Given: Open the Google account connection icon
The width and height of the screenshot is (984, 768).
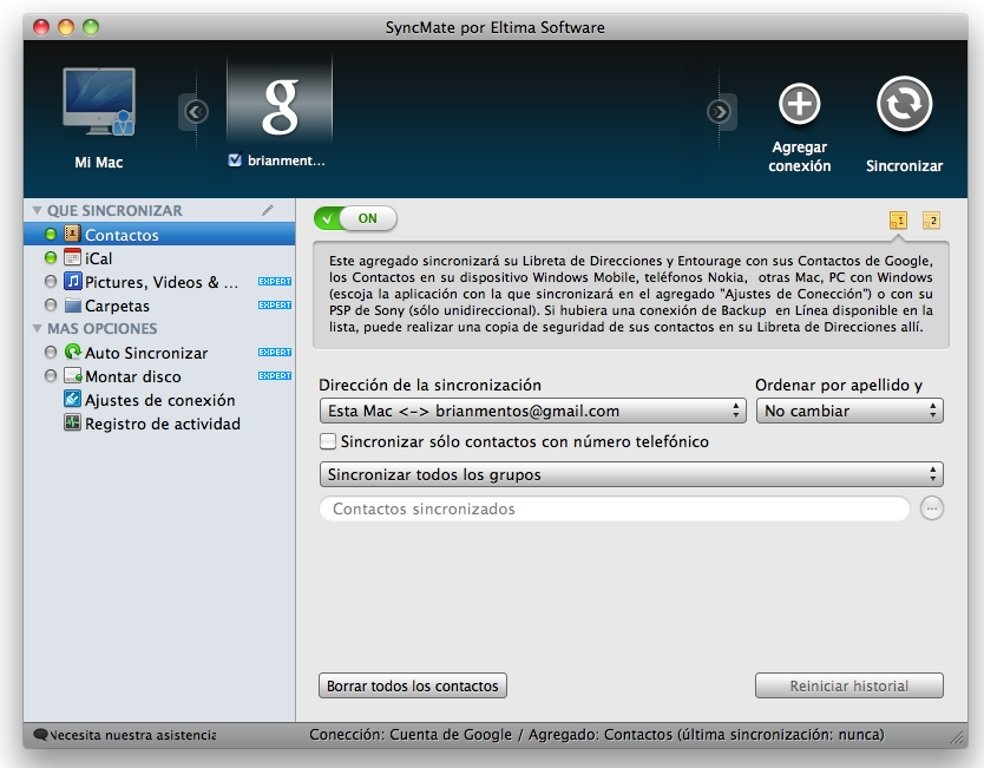Looking at the screenshot, I should pyautogui.click(x=280, y=104).
